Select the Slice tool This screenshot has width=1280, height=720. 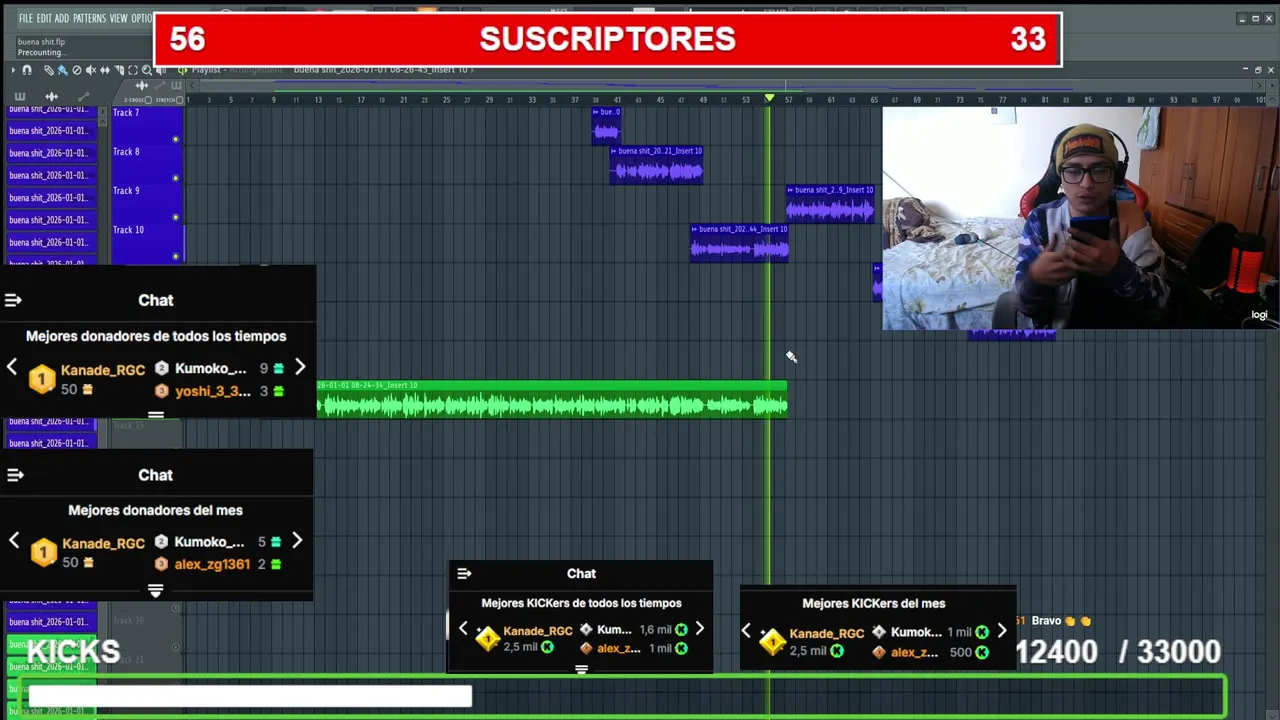click(119, 70)
